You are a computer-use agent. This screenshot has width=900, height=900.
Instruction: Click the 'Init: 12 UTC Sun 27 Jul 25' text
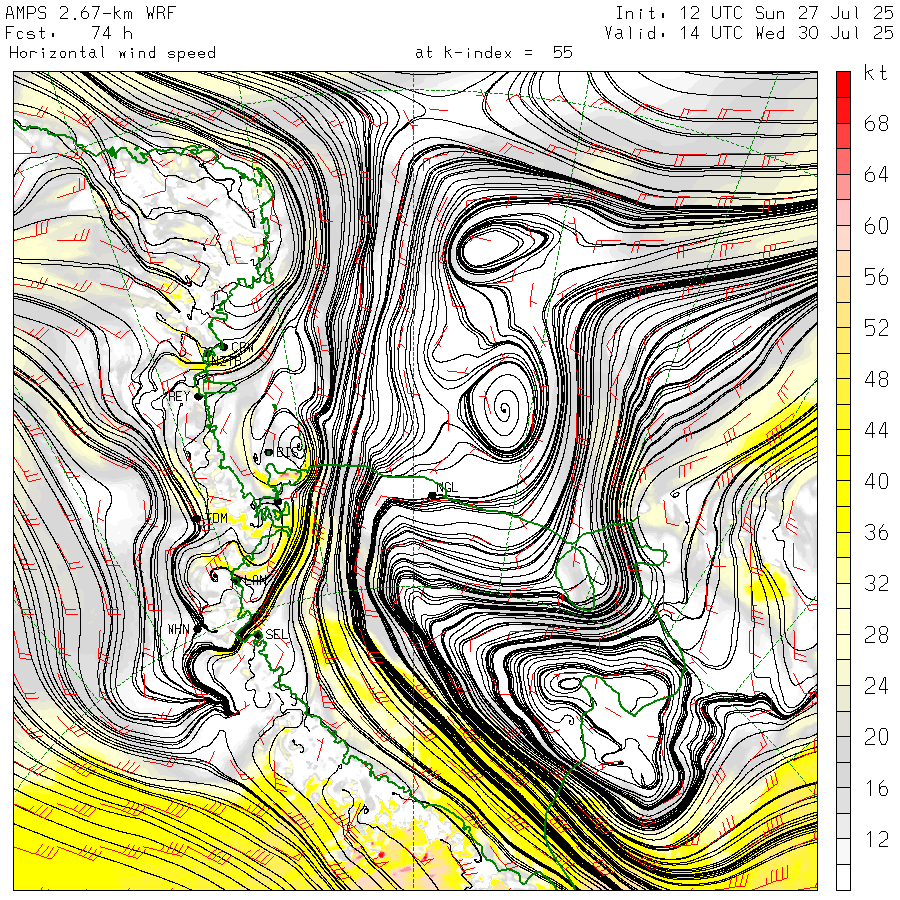point(754,13)
